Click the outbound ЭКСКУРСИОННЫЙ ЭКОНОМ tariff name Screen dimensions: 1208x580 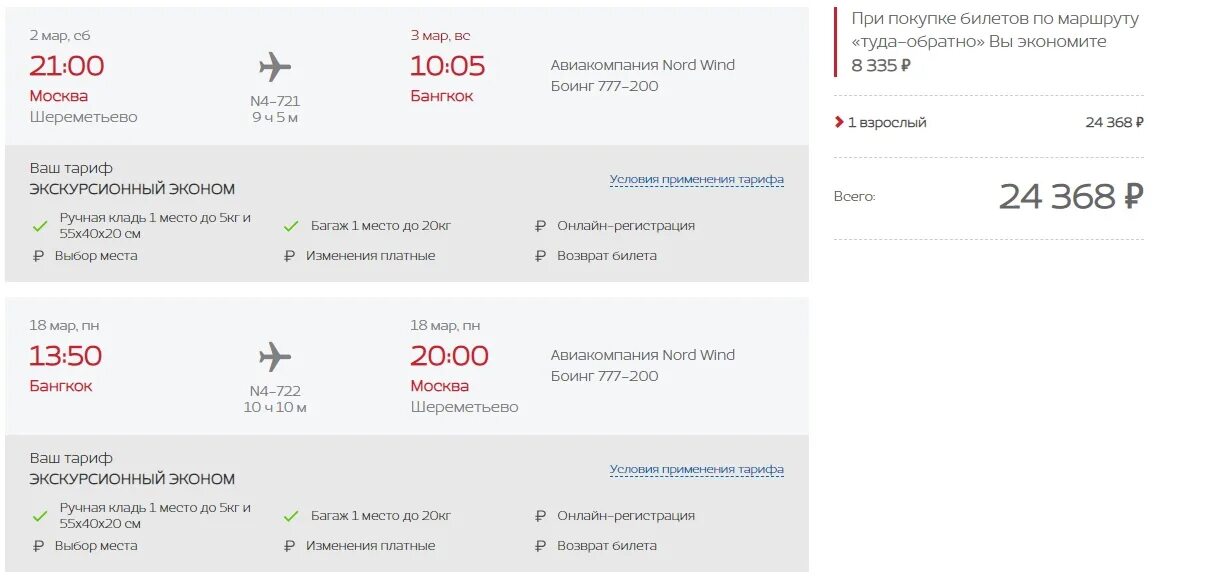132,189
